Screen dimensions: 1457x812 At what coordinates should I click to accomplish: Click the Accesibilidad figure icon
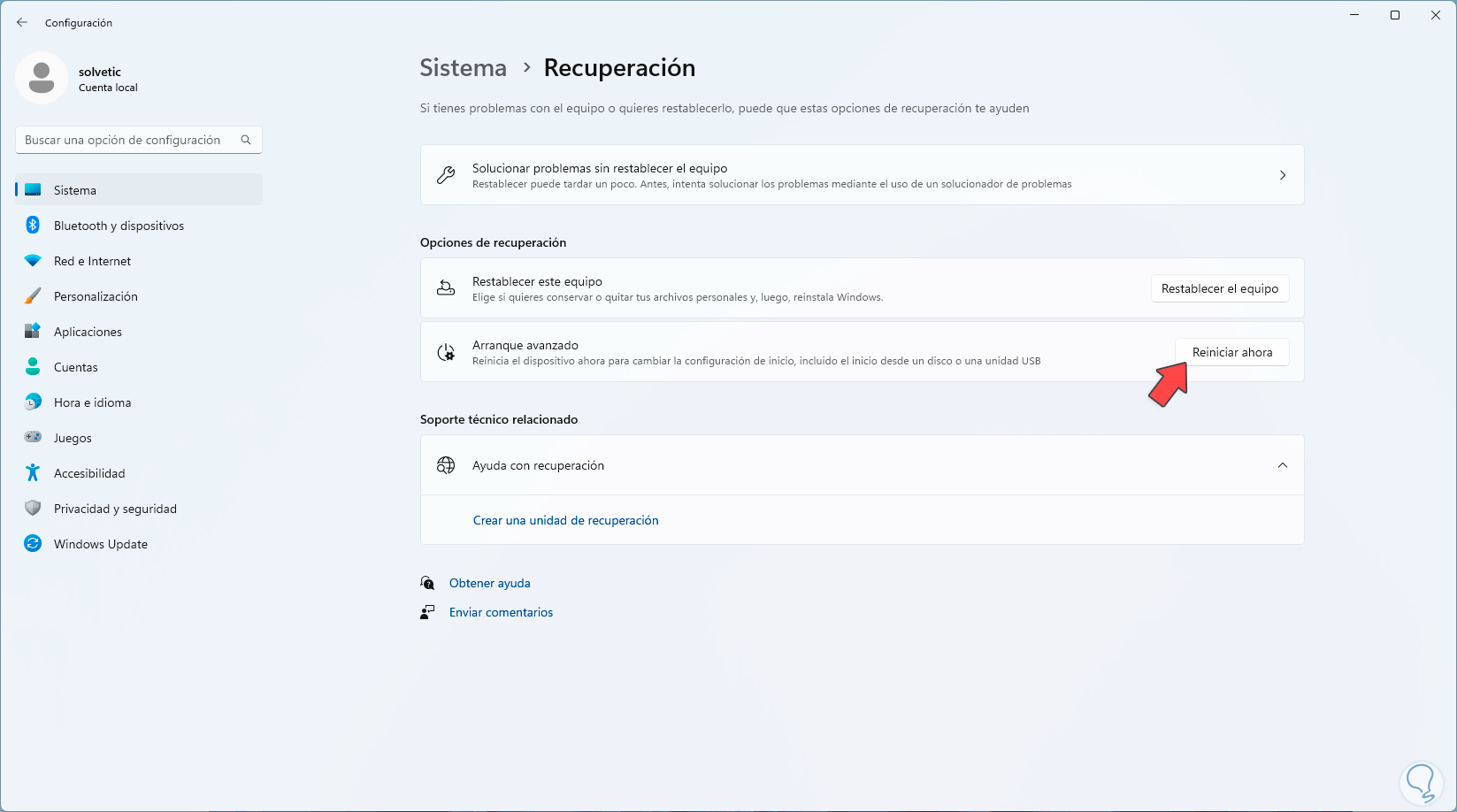(x=33, y=473)
